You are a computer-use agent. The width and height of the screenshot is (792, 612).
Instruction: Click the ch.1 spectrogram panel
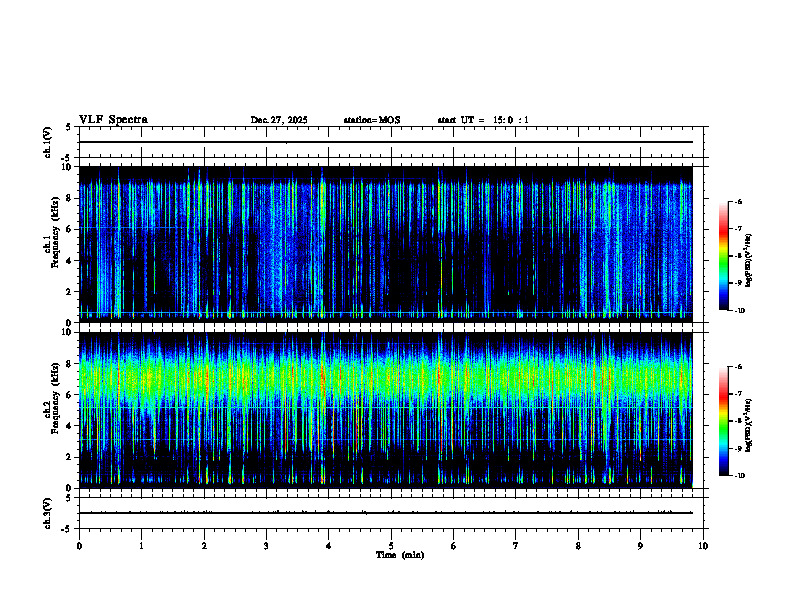[x=386, y=244]
